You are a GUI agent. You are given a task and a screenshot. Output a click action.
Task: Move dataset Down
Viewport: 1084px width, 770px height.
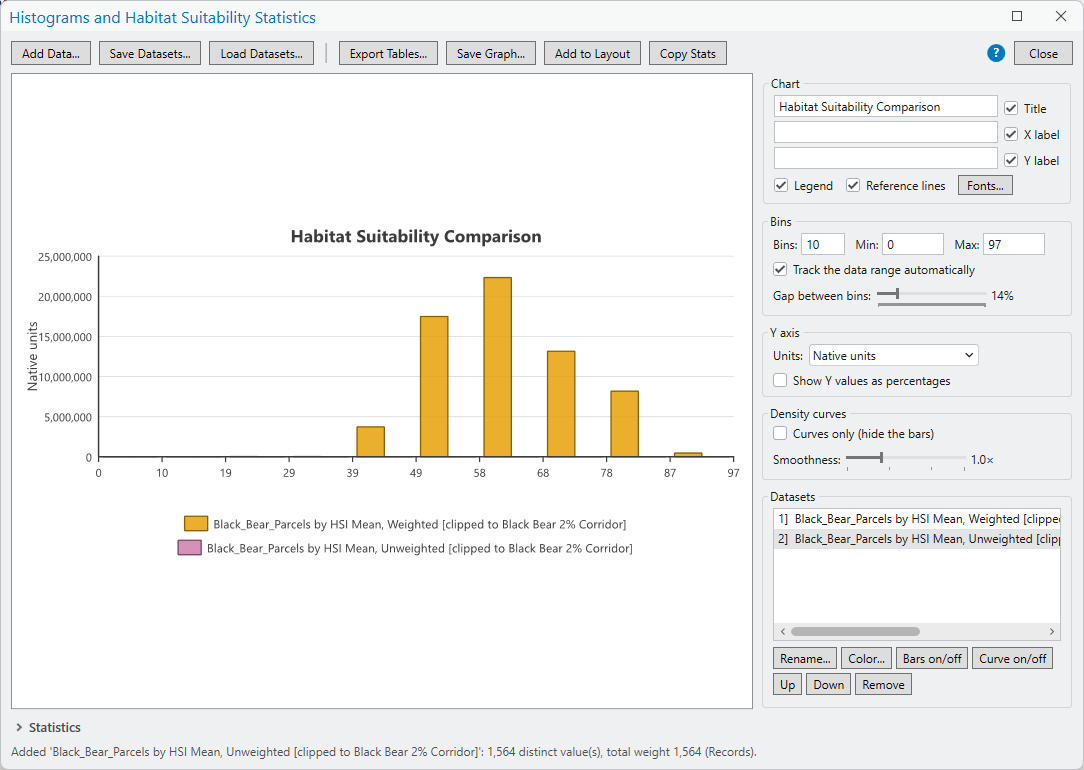828,684
